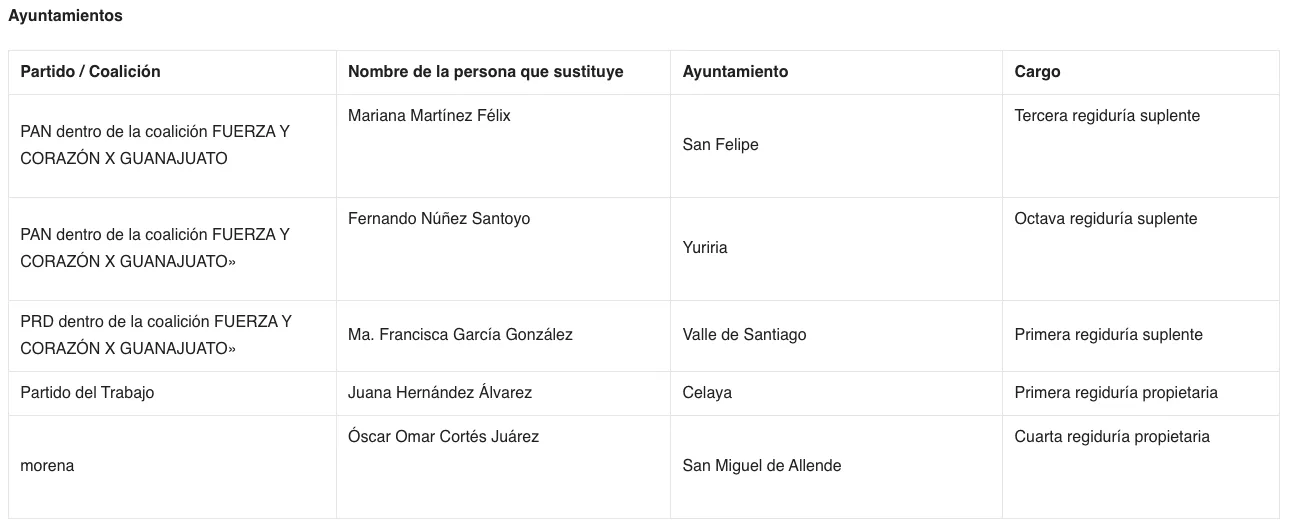Select the 'Yuriria' ayuntamiento cell
This screenshot has height=523, width=1303.
click(705, 248)
